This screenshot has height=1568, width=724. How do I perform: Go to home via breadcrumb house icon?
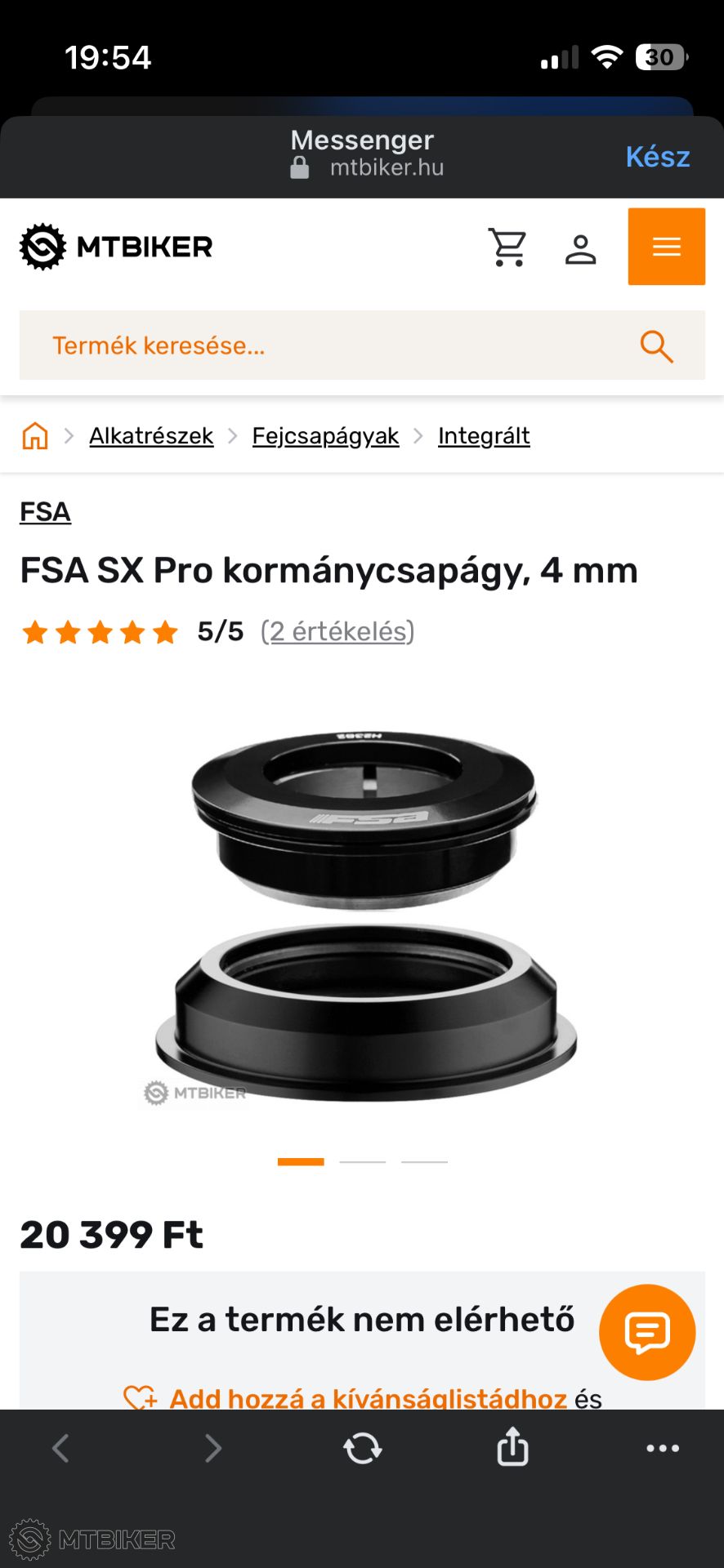point(35,436)
